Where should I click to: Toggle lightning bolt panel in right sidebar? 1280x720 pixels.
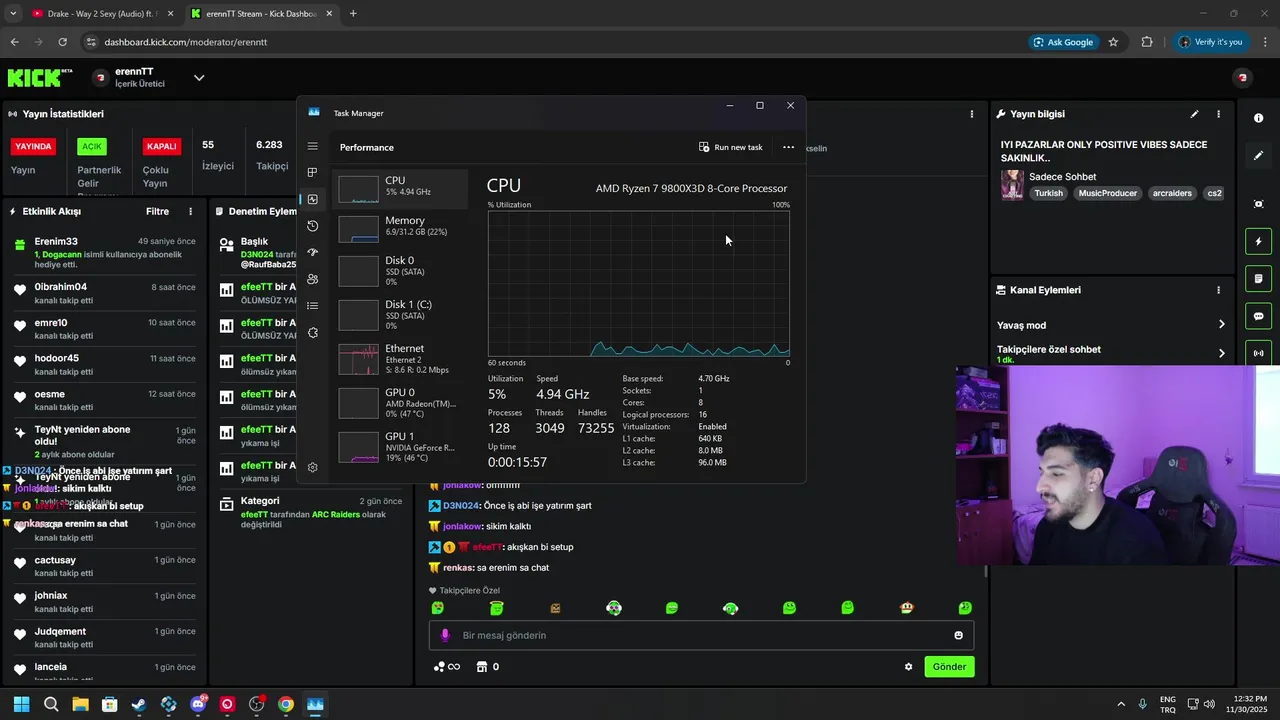tap(1258, 241)
